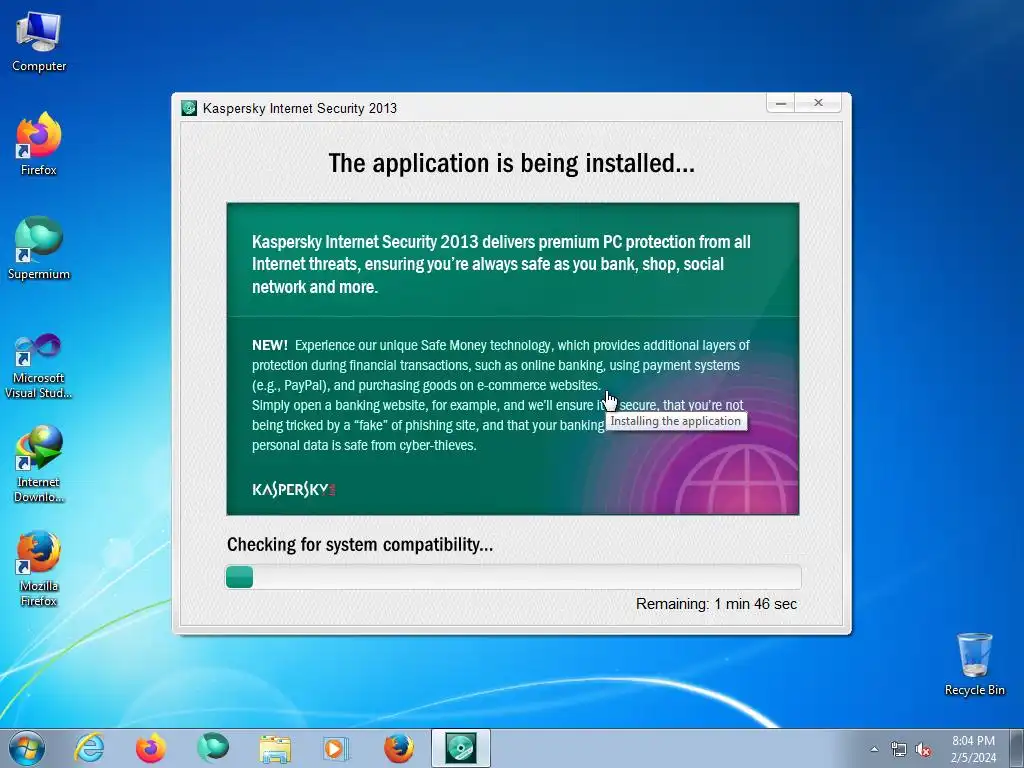Image resolution: width=1024 pixels, height=768 pixels.
Task: Click the premium PC protection headline text
Action: pos(501,264)
